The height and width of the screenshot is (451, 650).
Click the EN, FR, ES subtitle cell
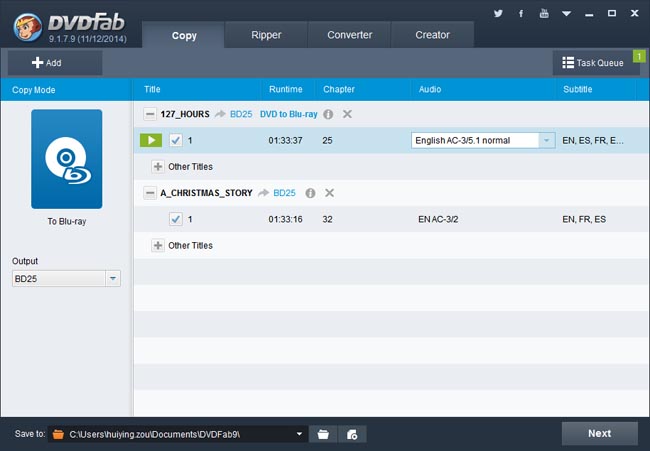tap(584, 219)
